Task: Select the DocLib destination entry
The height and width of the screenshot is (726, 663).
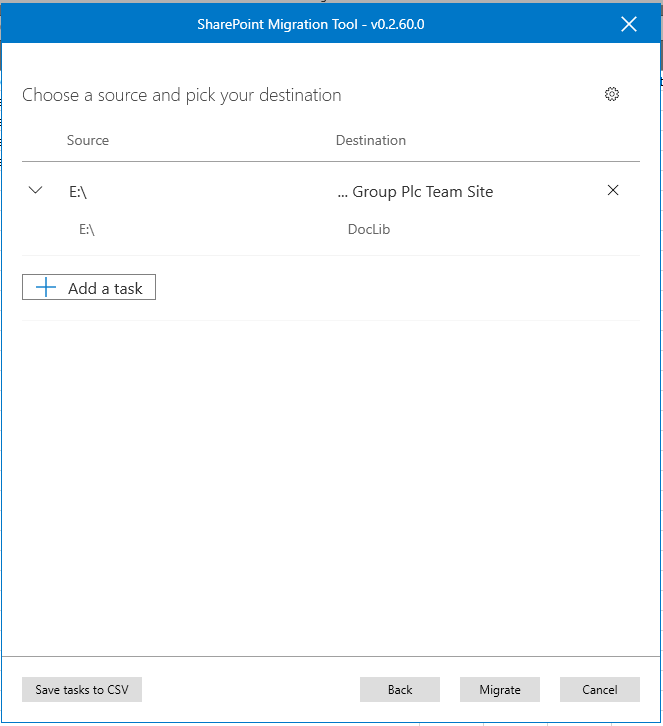Action: pos(369,229)
